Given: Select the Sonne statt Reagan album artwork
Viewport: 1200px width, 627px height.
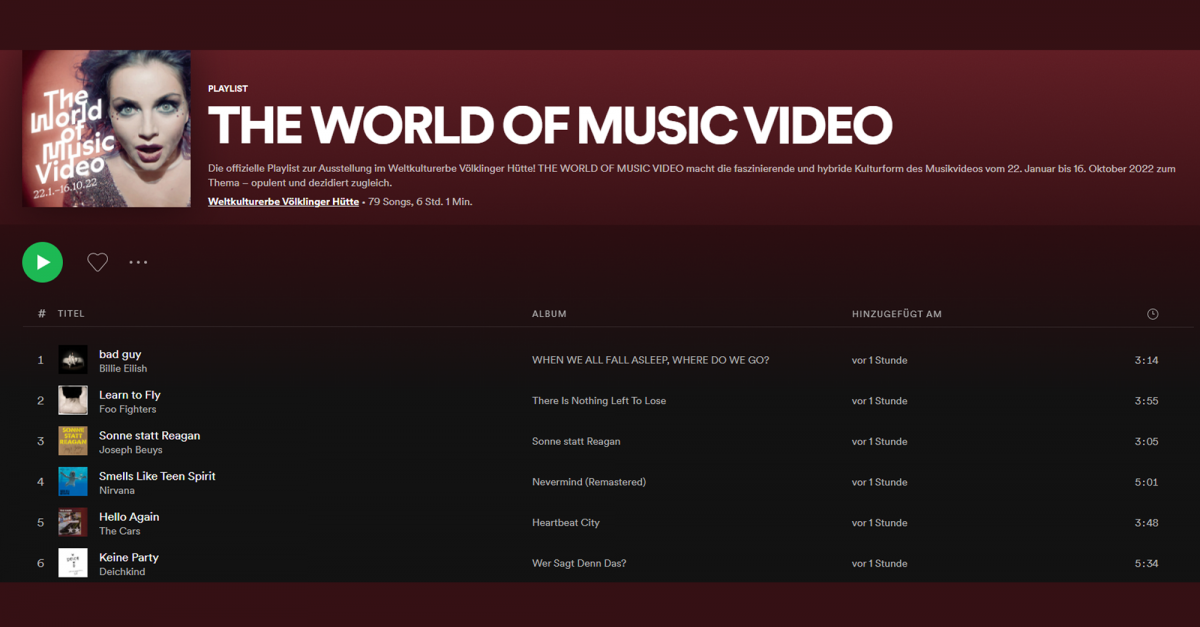Looking at the screenshot, I should 72,441.
